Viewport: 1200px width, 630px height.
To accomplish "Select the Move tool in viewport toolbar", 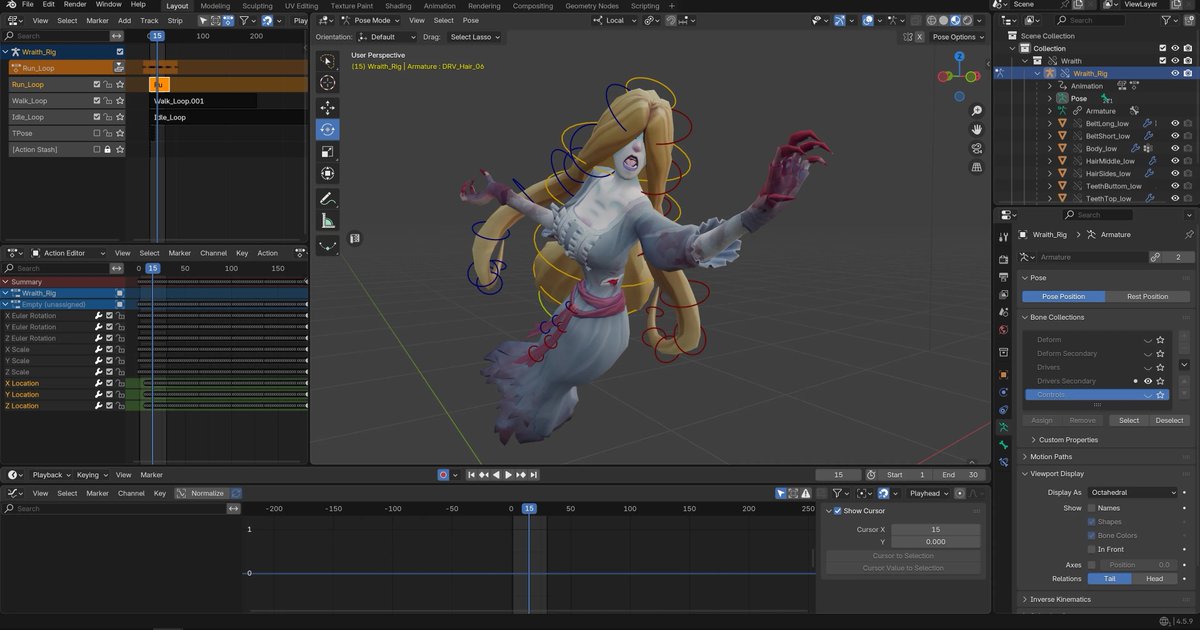I will (328, 107).
